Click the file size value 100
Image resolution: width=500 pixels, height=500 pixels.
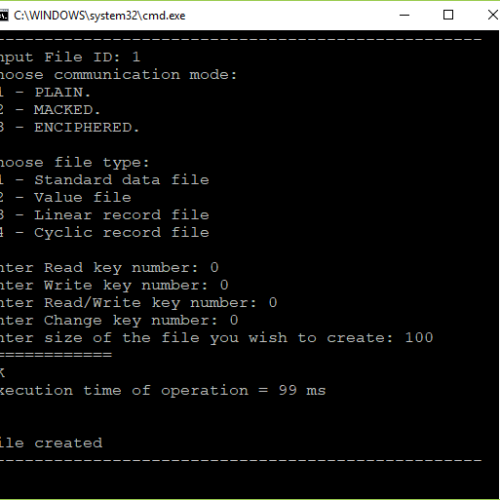(x=419, y=338)
